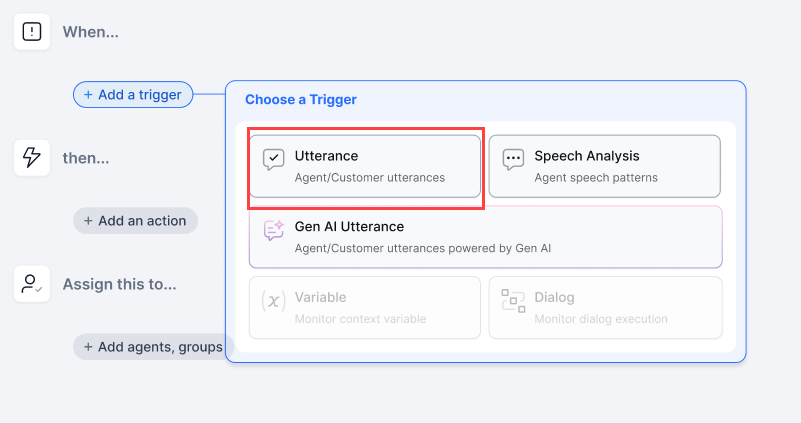Pick the Gen AI Utterance trigger

tap(485, 237)
